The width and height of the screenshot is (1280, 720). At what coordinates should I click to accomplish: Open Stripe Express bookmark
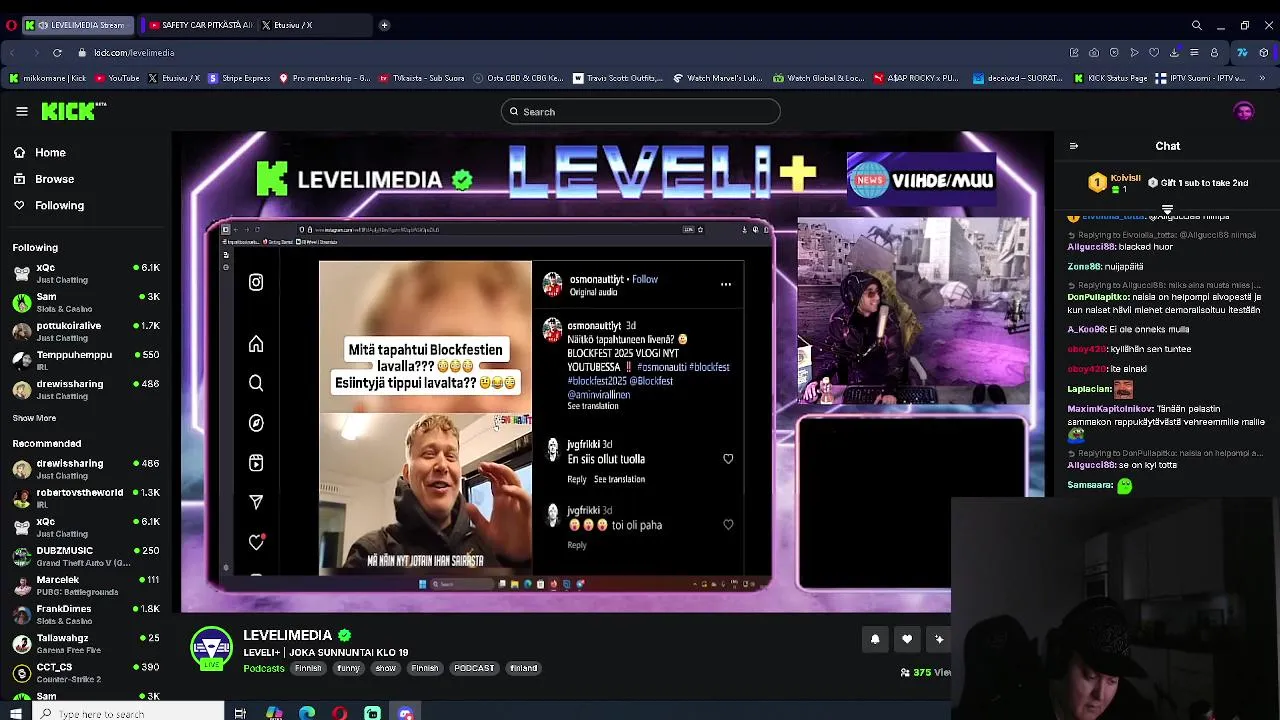pos(239,78)
